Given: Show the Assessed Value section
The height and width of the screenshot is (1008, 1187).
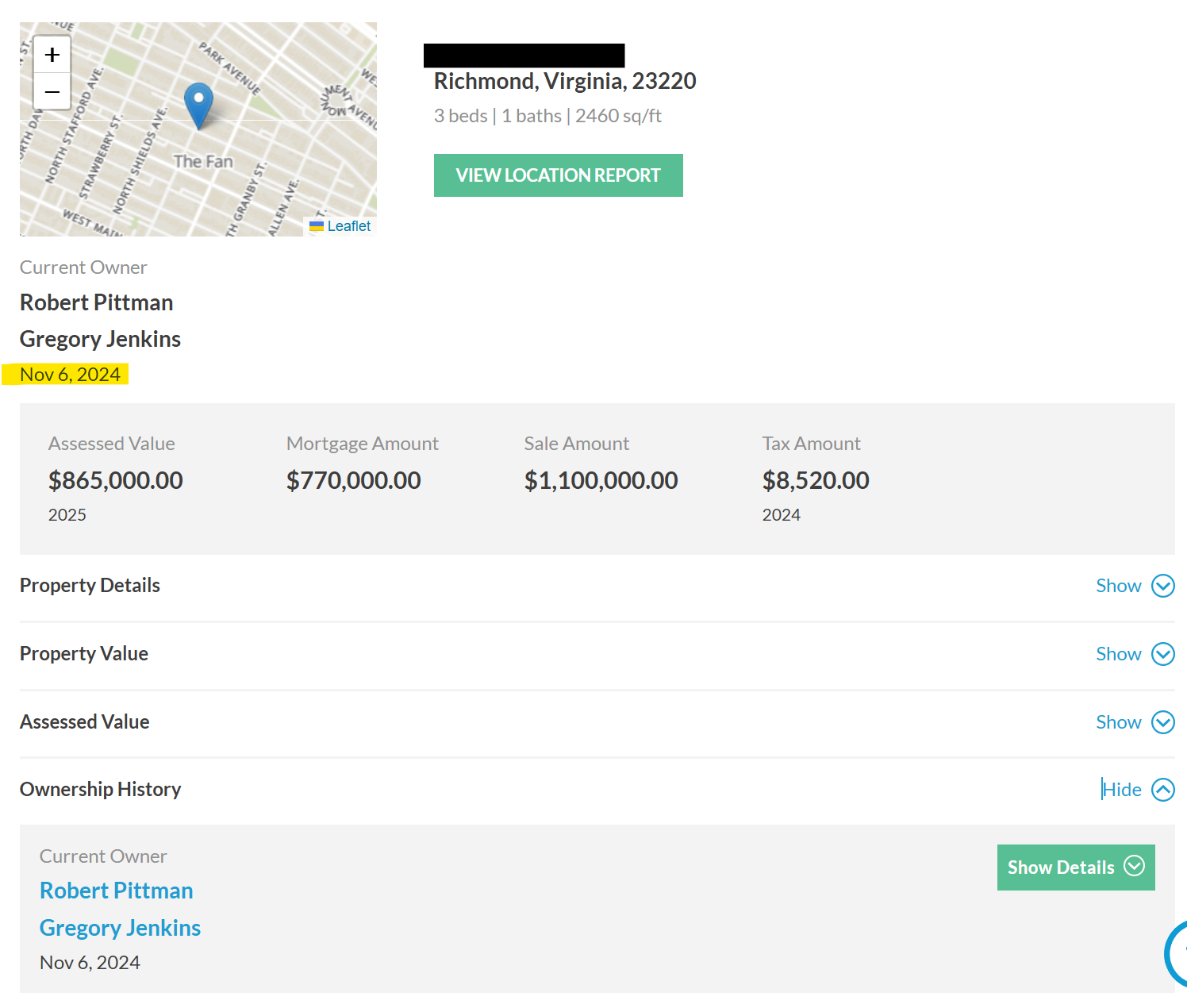Looking at the screenshot, I should click(x=1118, y=722).
